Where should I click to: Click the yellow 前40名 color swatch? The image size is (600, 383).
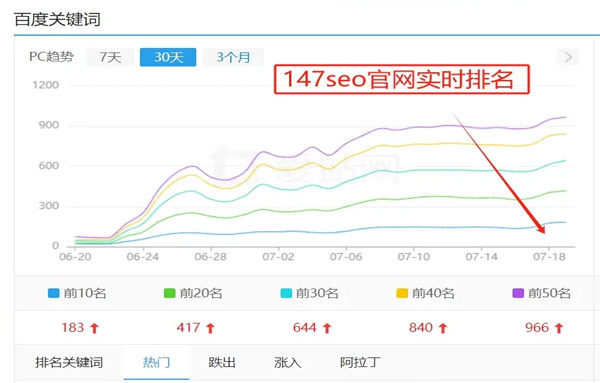(x=402, y=293)
